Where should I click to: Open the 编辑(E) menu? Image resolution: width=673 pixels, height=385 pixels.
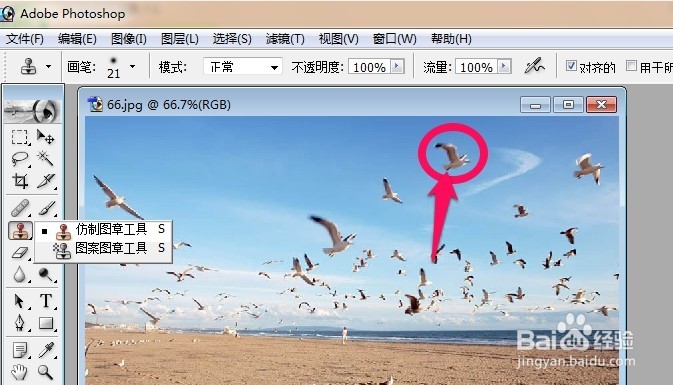click(x=77, y=39)
